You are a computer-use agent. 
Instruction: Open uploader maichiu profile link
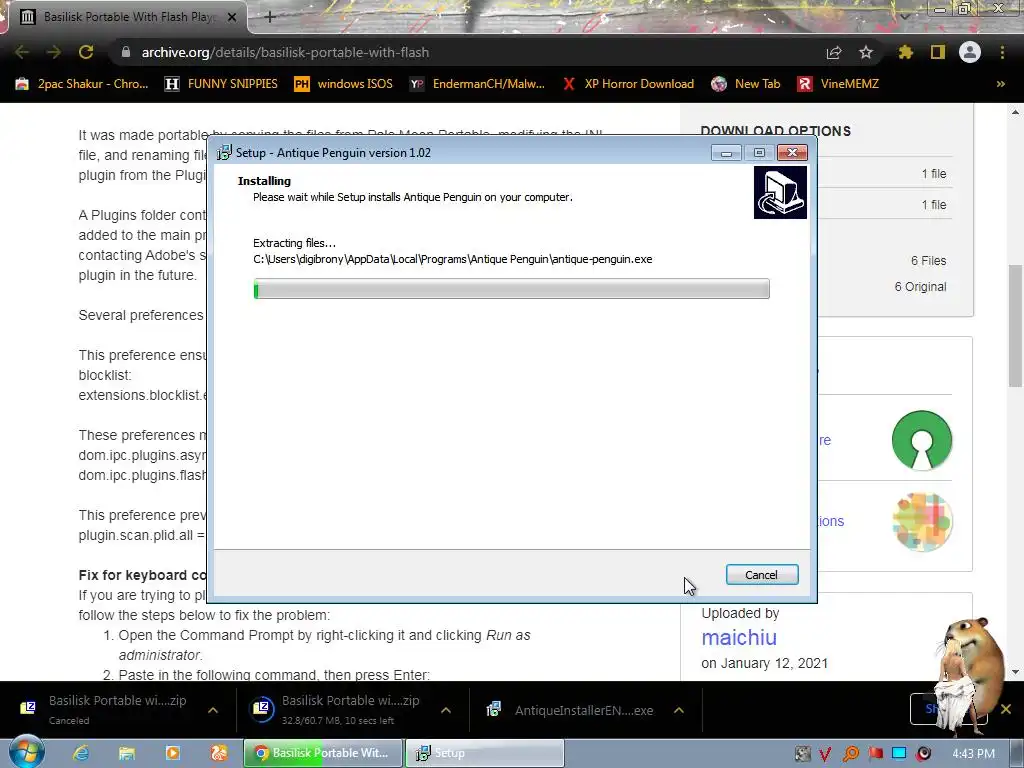pyautogui.click(x=739, y=637)
